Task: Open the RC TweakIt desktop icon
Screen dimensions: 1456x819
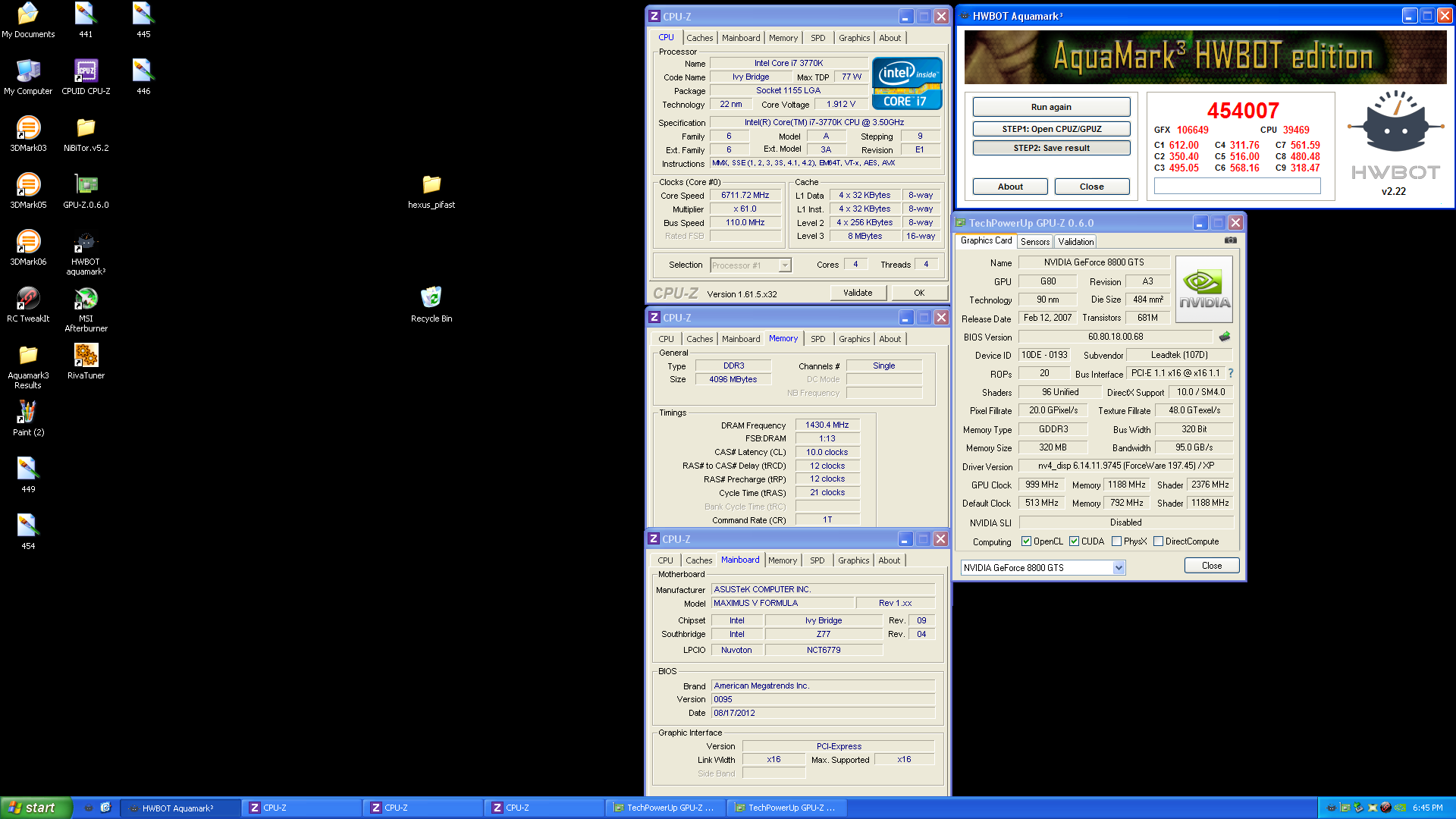Action: coord(28,304)
